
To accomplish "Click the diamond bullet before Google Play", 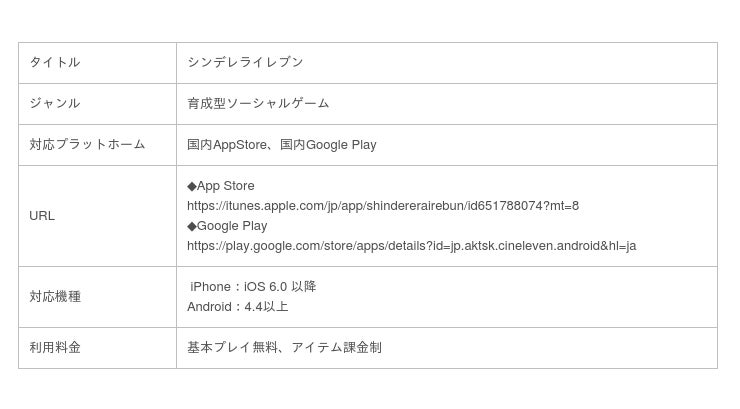I will [x=192, y=226].
